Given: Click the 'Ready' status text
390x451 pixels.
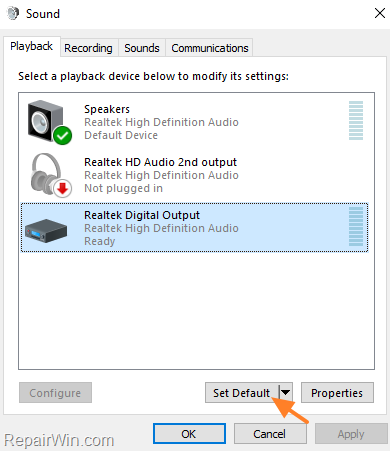Looking at the screenshot, I should point(99,241).
